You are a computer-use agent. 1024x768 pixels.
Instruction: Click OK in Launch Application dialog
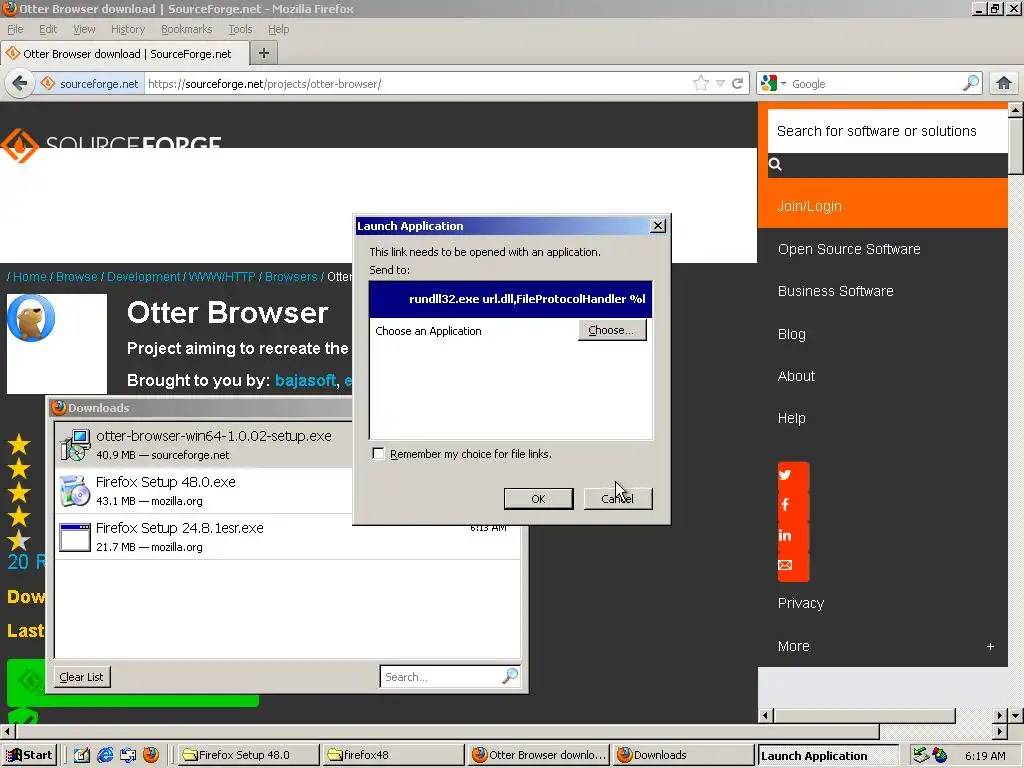[x=538, y=498]
